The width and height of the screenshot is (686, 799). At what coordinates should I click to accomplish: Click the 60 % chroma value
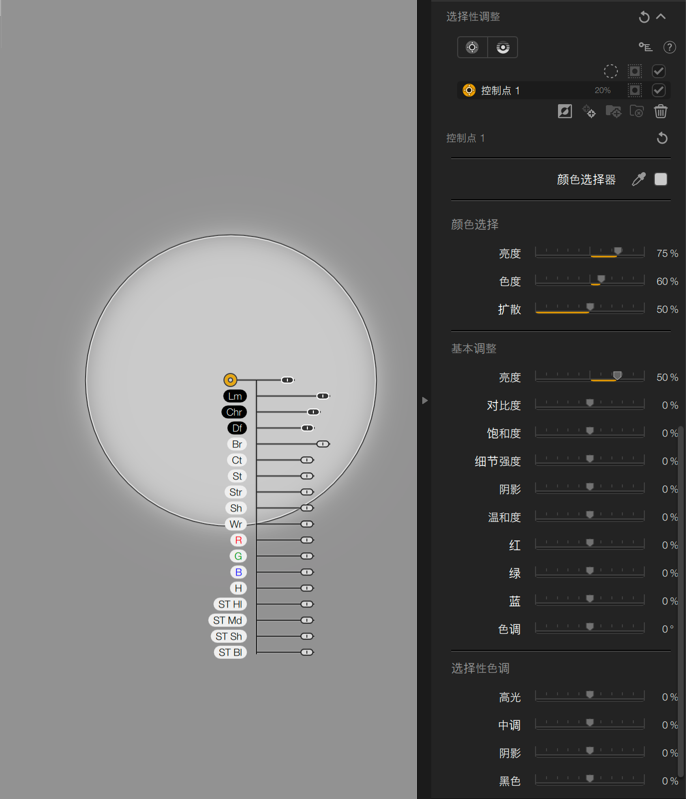(667, 281)
